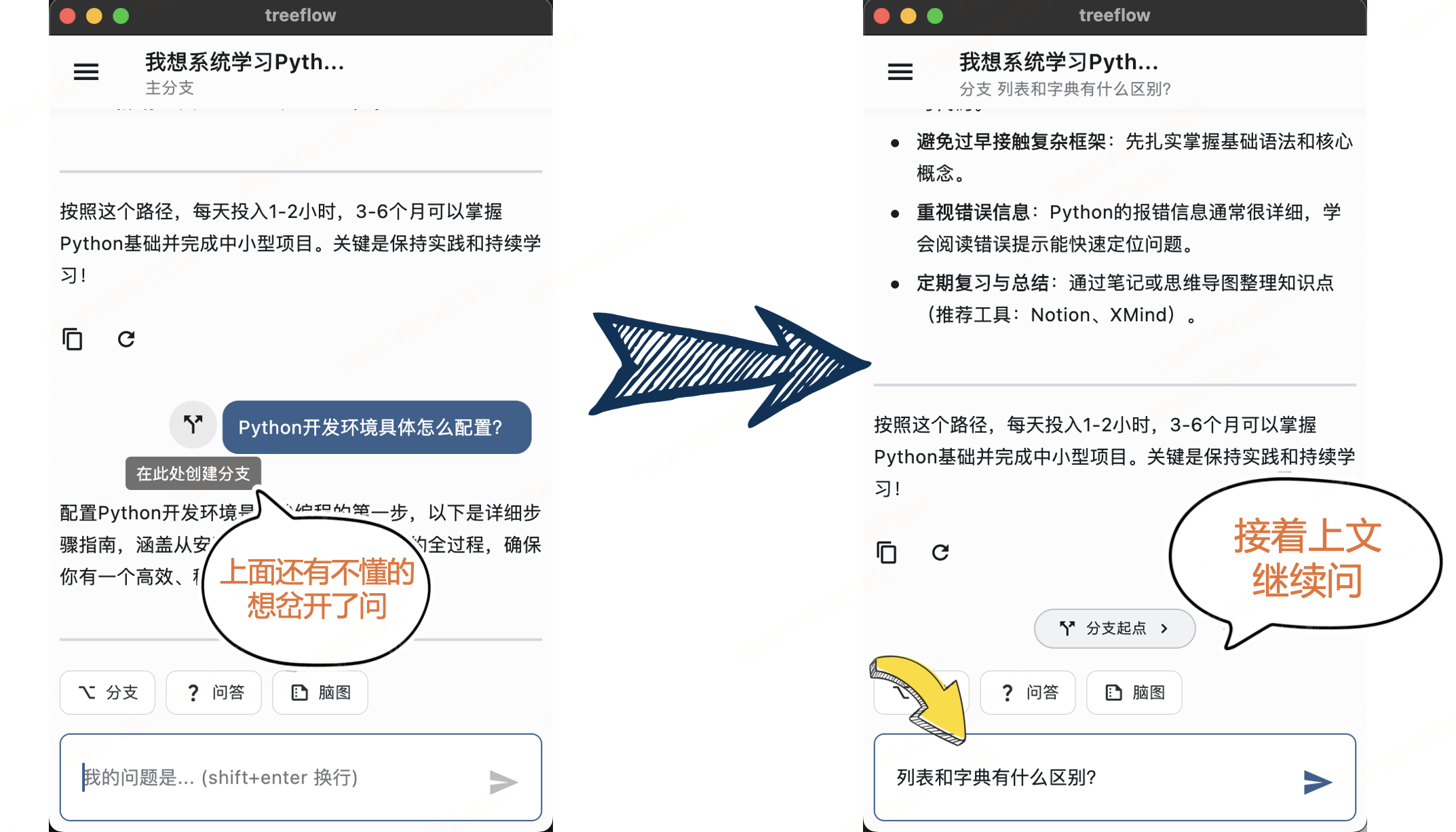Screen dimensions: 1456x832
Task: Switch to 脑图 mode in right window
Action: click(1134, 692)
